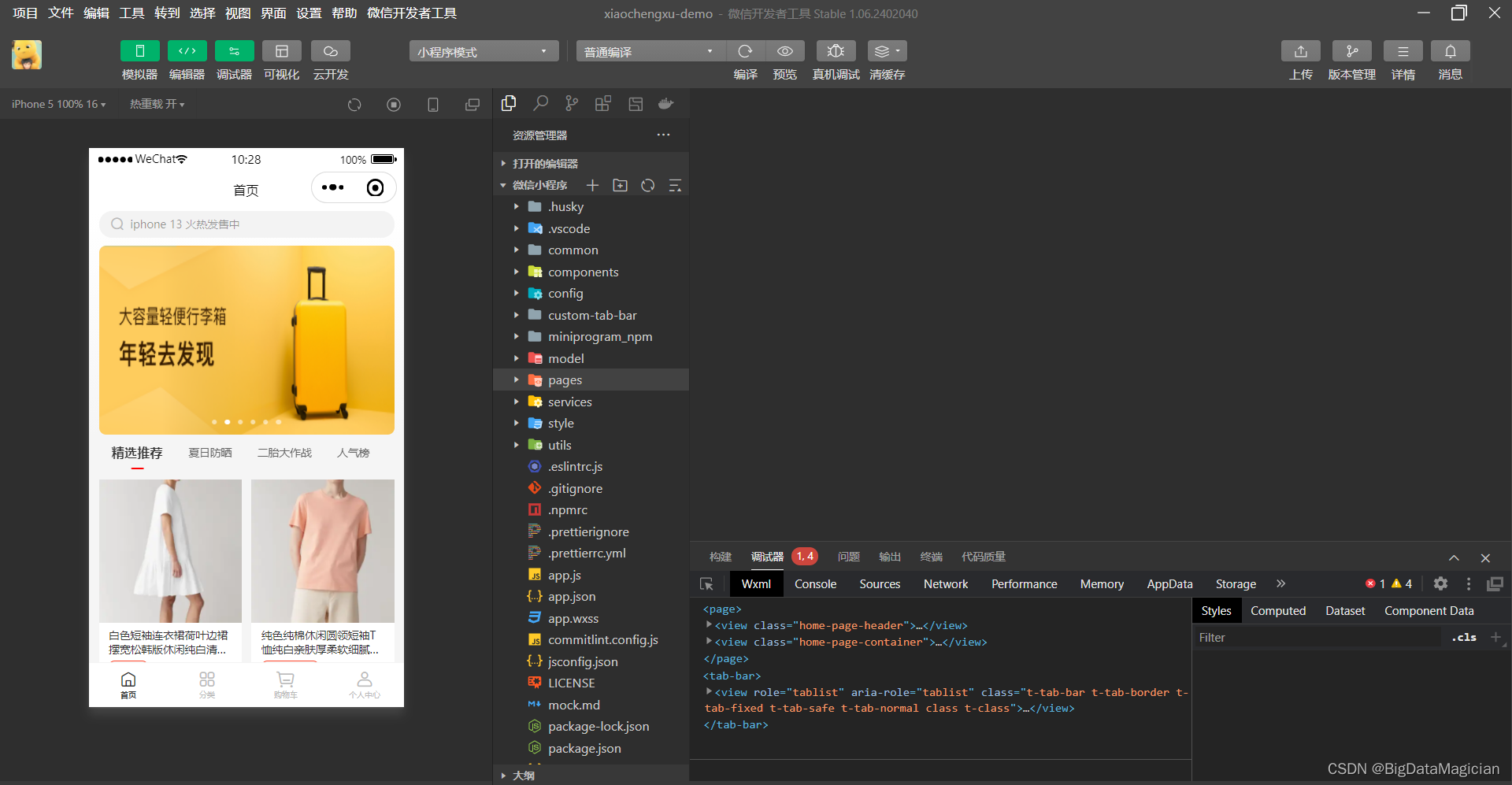Open the explorer files icon
Image resolution: width=1512 pixels, height=785 pixels.
point(509,103)
